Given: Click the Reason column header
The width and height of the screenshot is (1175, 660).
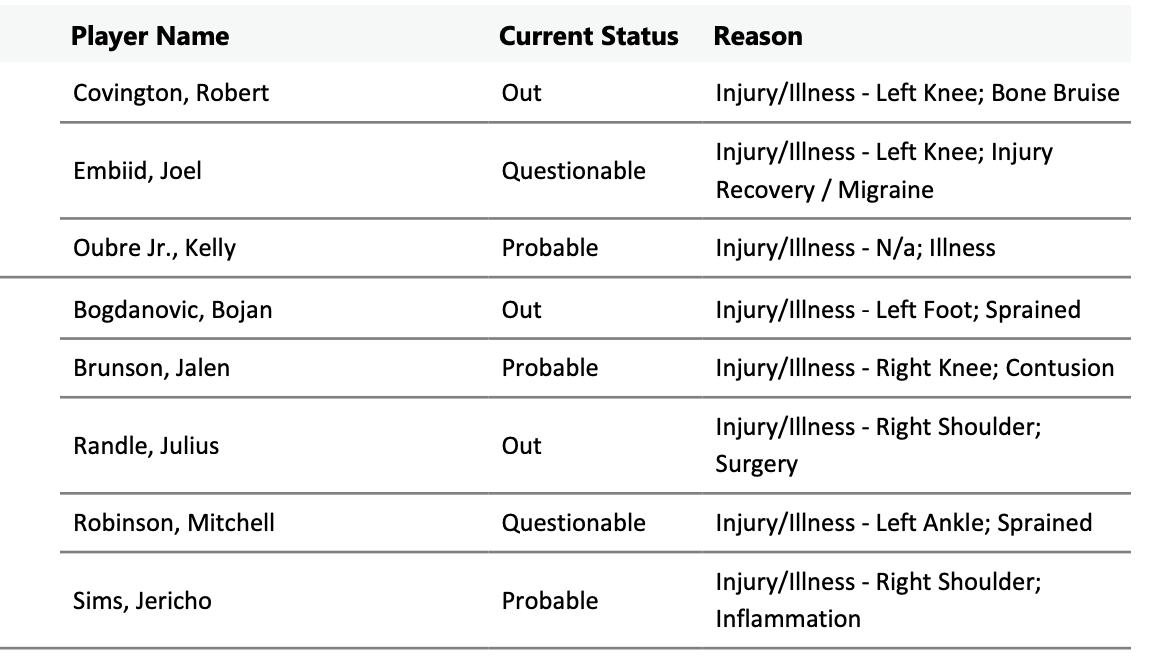Looking at the screenshot, I should 758,36.
